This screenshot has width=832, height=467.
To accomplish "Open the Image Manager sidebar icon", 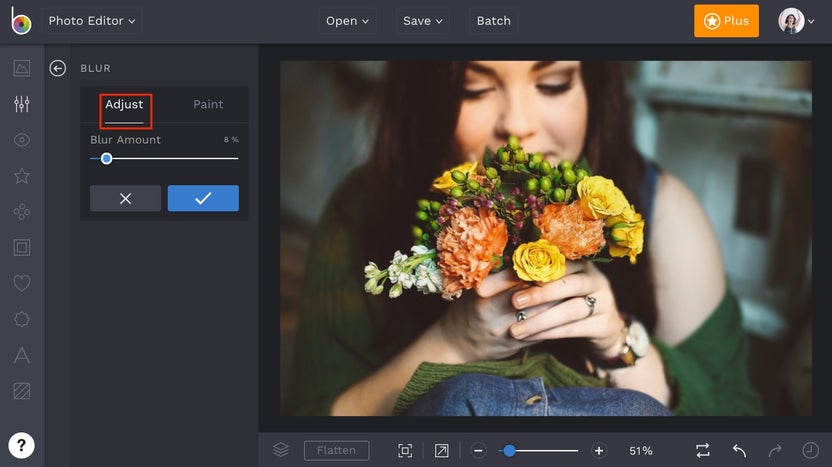I will (x=22, y=68).
